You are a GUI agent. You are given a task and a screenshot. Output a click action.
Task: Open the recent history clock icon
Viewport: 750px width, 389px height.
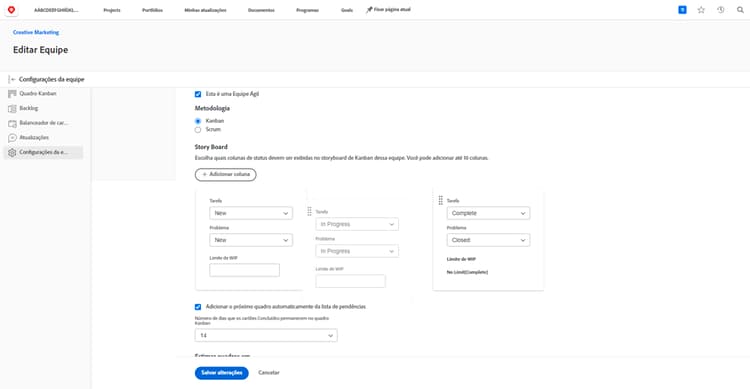tap(720, 10)
